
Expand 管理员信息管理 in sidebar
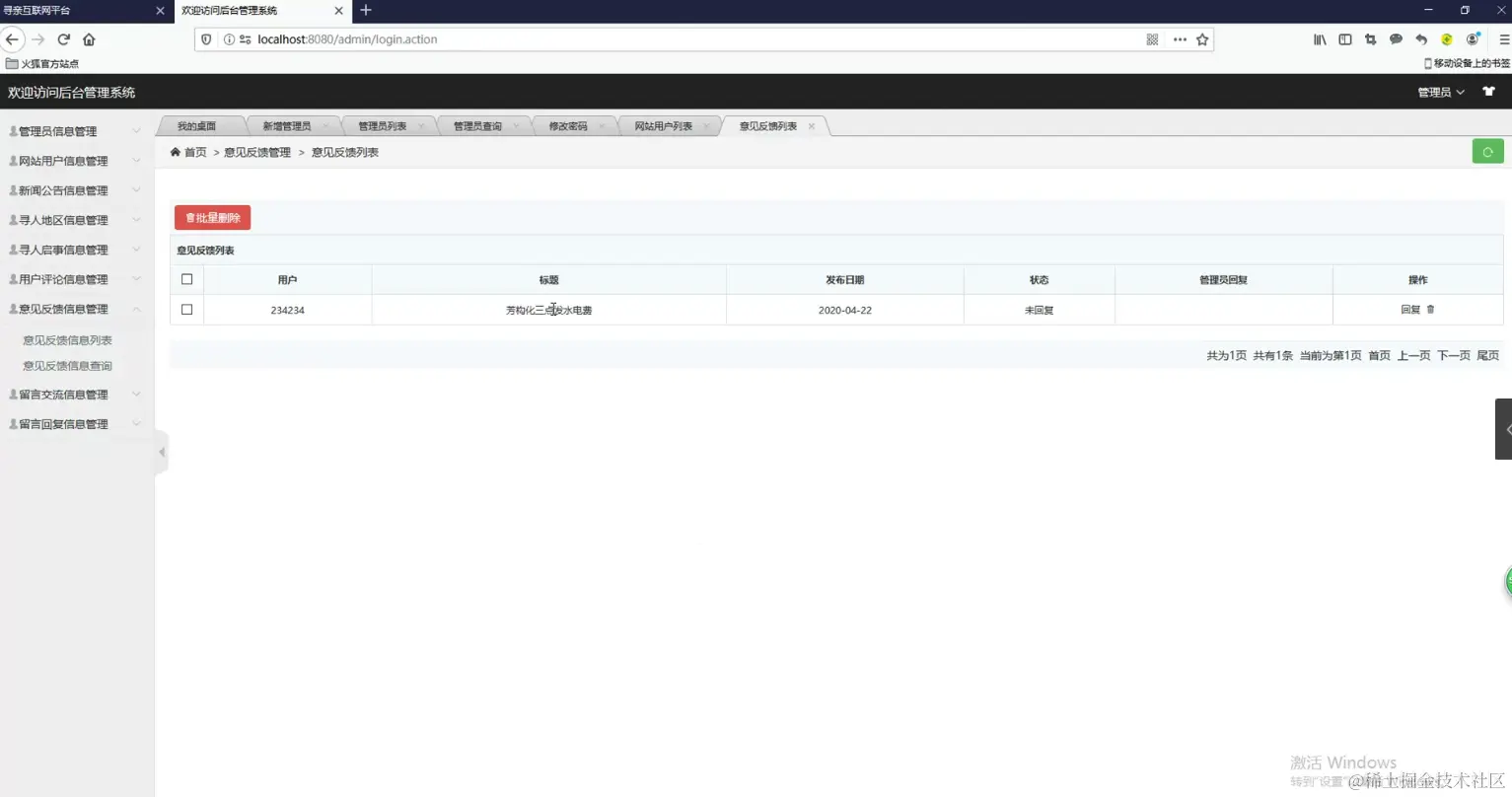76,131
